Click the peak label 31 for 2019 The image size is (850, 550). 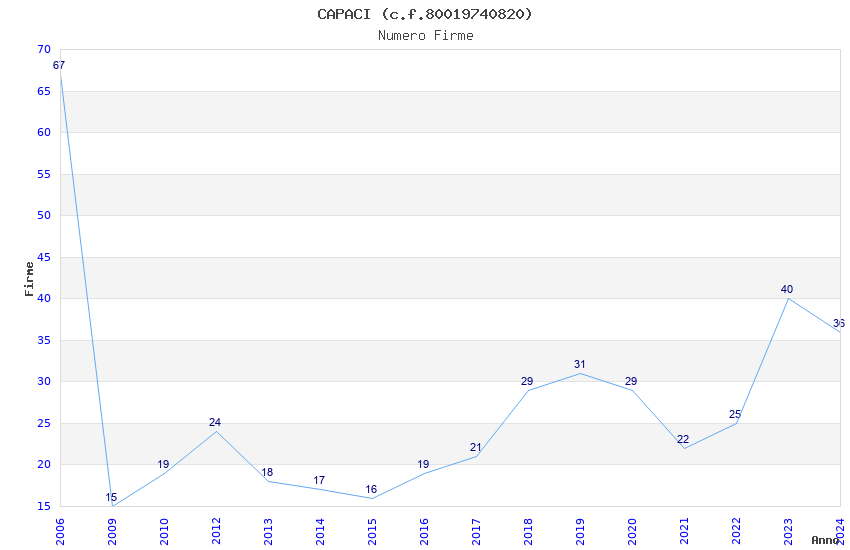(x=579, y=365)
